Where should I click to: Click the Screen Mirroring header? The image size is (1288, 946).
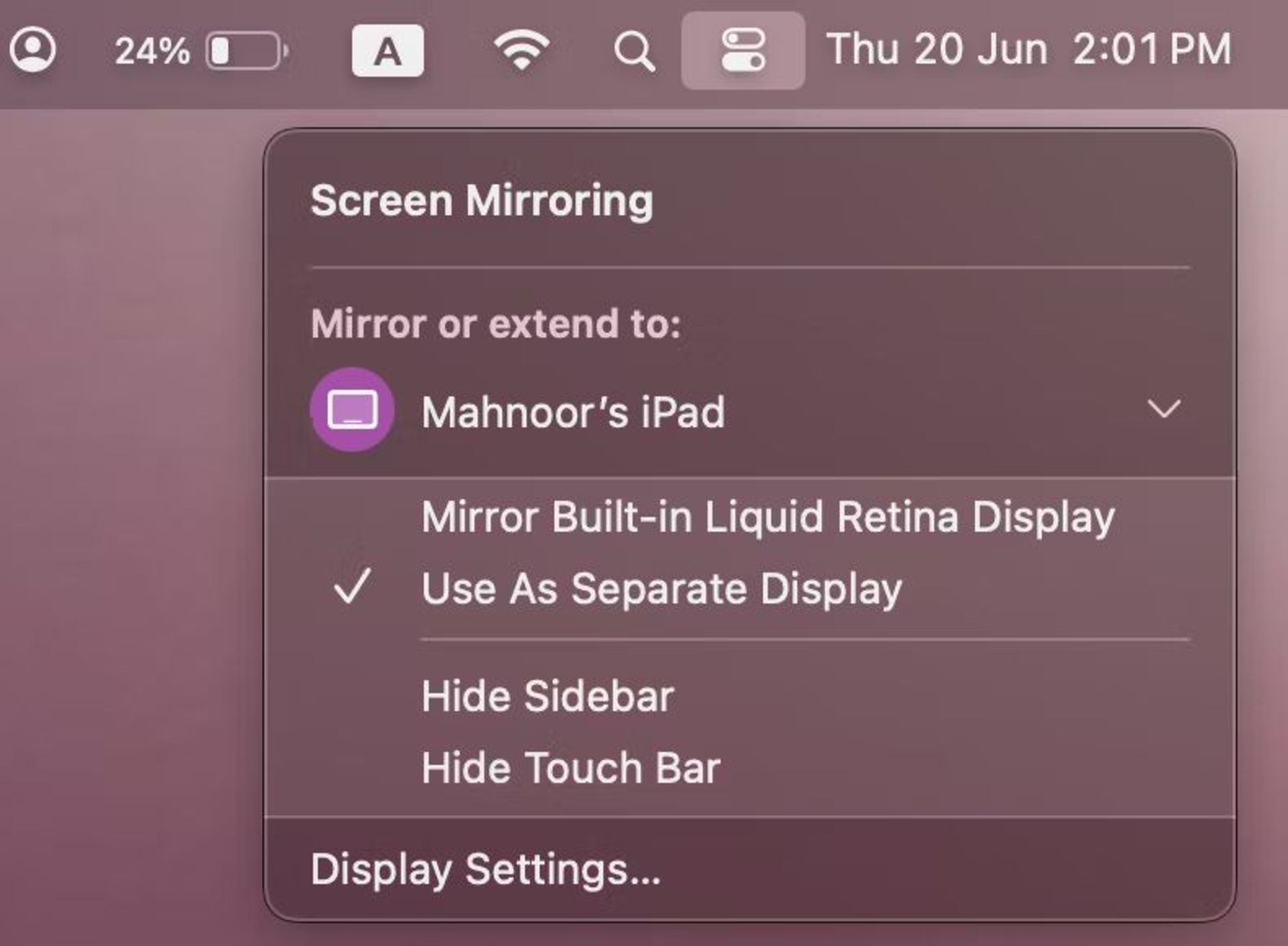click(x=482, y=199)
